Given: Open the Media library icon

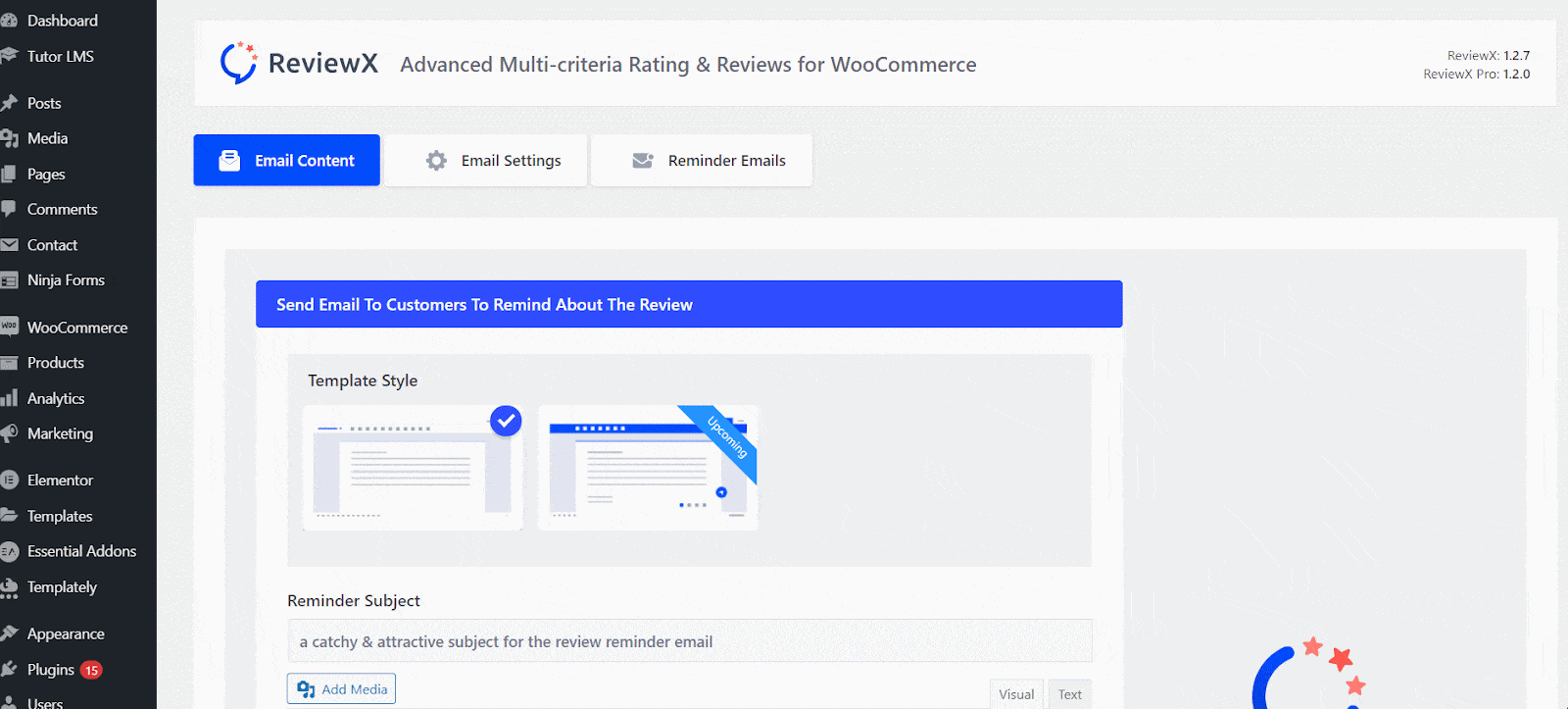Looking at the screenshot, I should (10, 138).
